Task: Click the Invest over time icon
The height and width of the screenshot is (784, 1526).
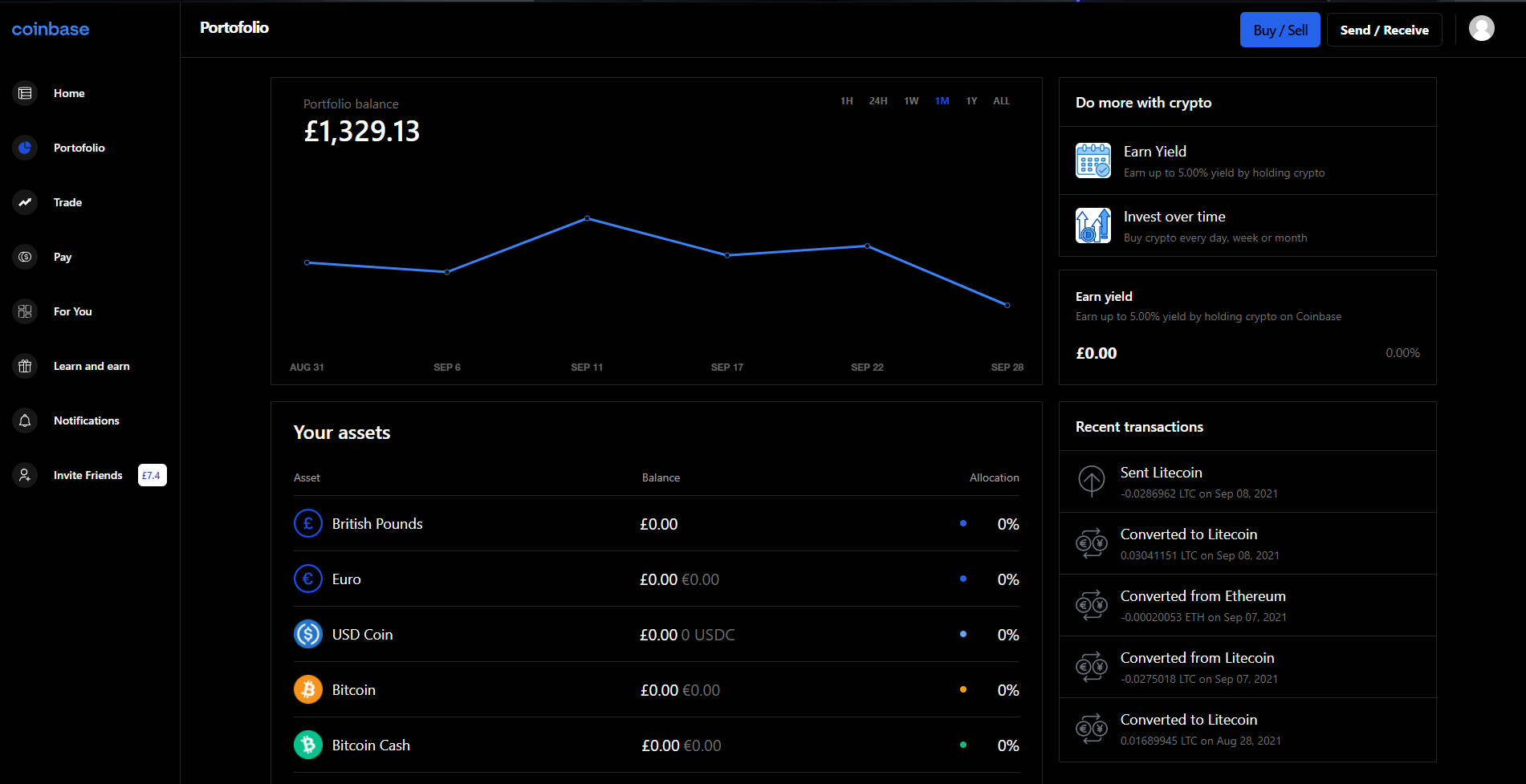Action: pyautogui.click(x=1093, y=225)
